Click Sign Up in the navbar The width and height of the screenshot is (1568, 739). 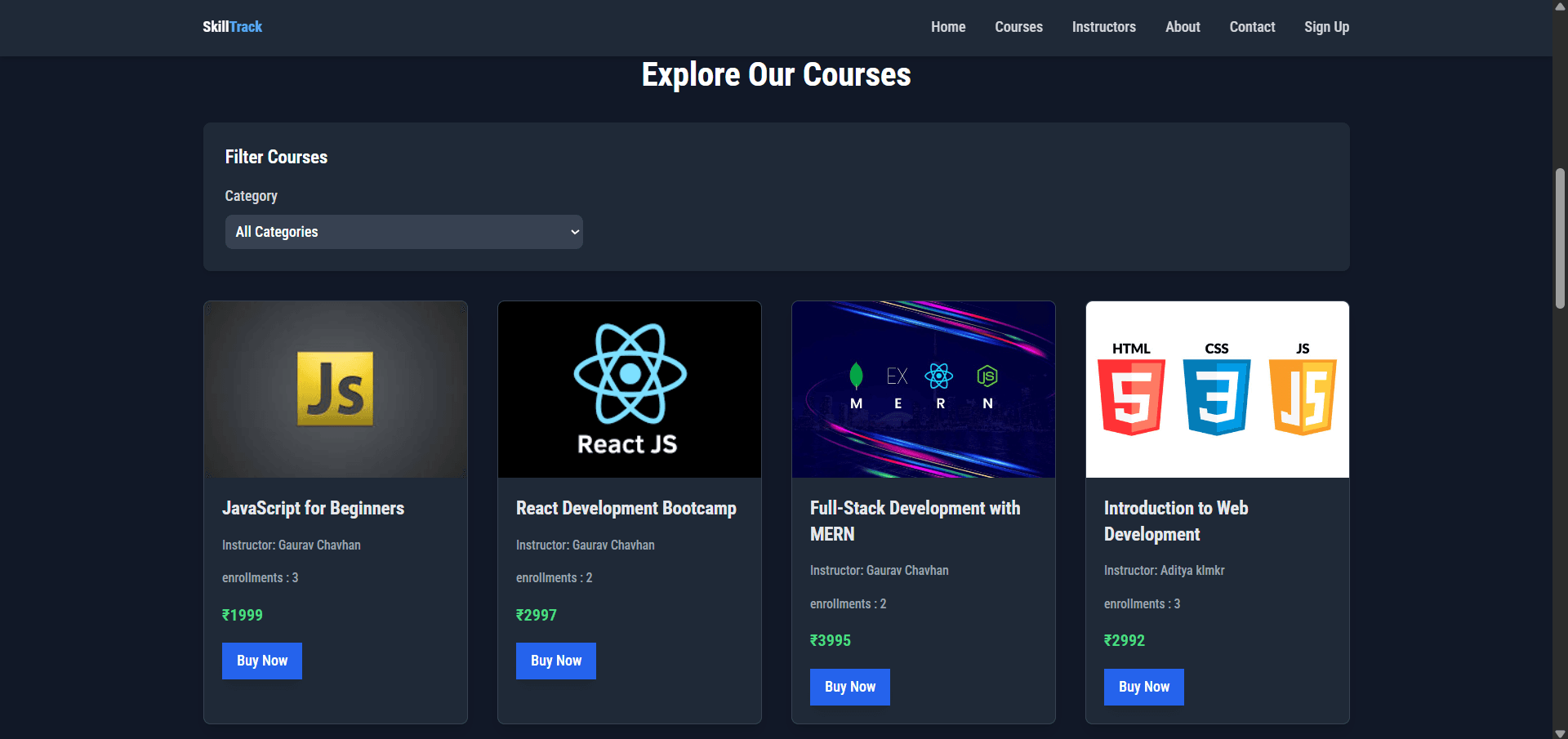[1326, 27]
